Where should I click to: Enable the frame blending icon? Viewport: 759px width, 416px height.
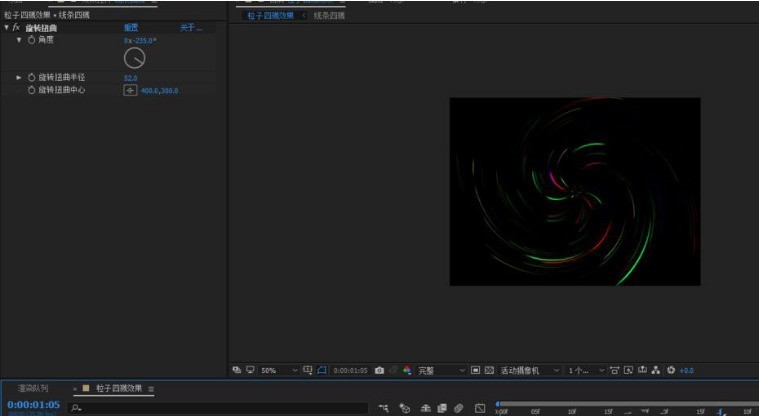click(x=442, y=408)
